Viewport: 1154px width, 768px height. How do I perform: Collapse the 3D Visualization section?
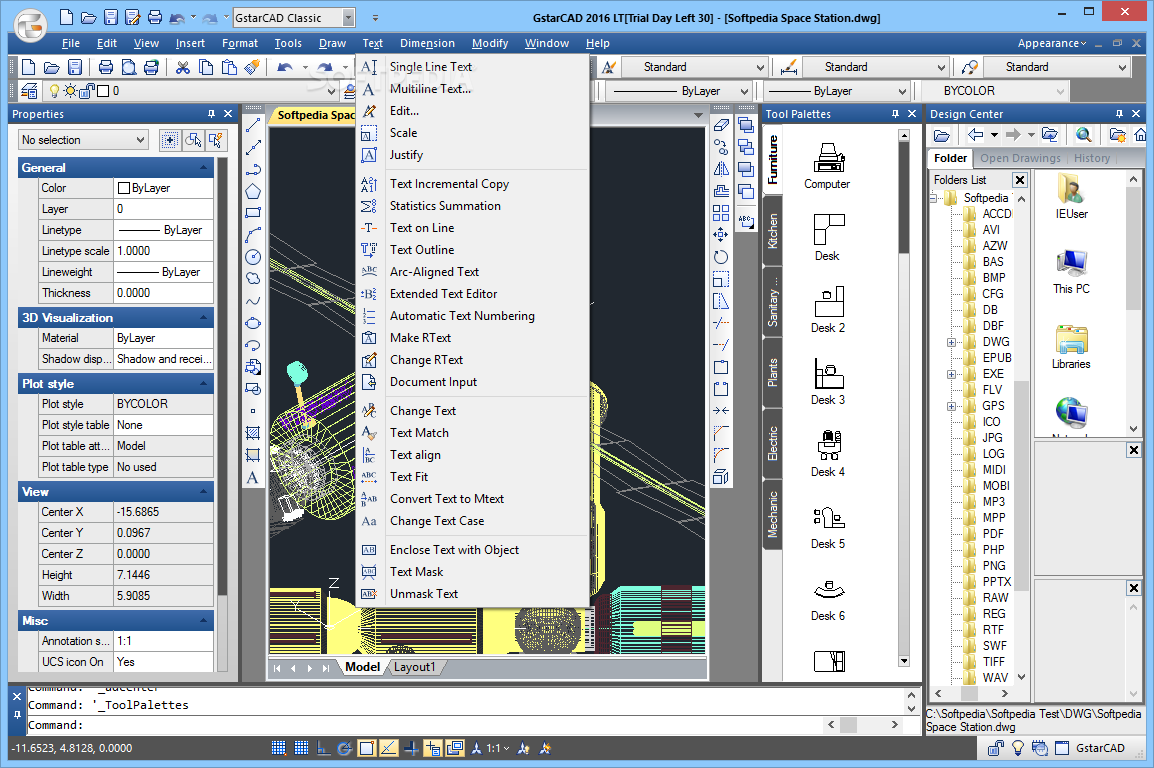pos(203,318)
